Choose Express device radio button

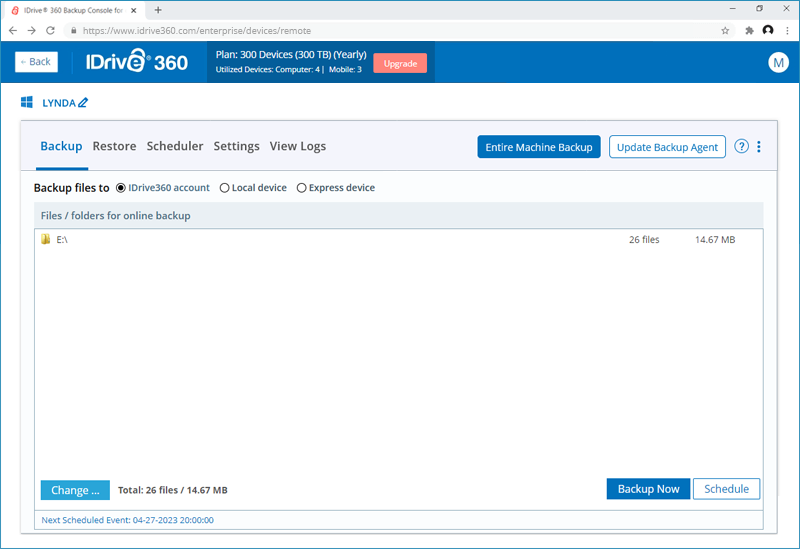click(302, 188)
